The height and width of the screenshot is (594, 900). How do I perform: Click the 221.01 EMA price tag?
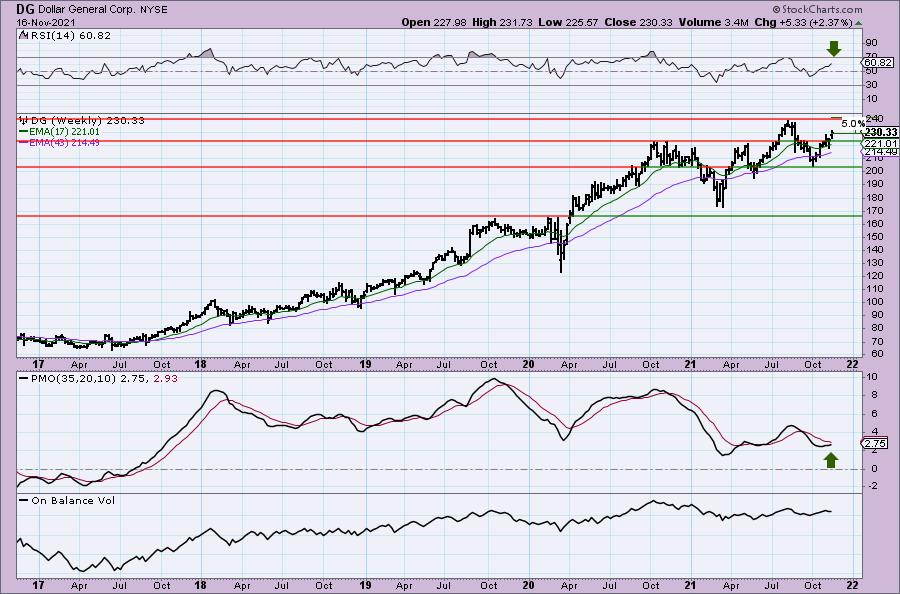[x=880, y=143]
